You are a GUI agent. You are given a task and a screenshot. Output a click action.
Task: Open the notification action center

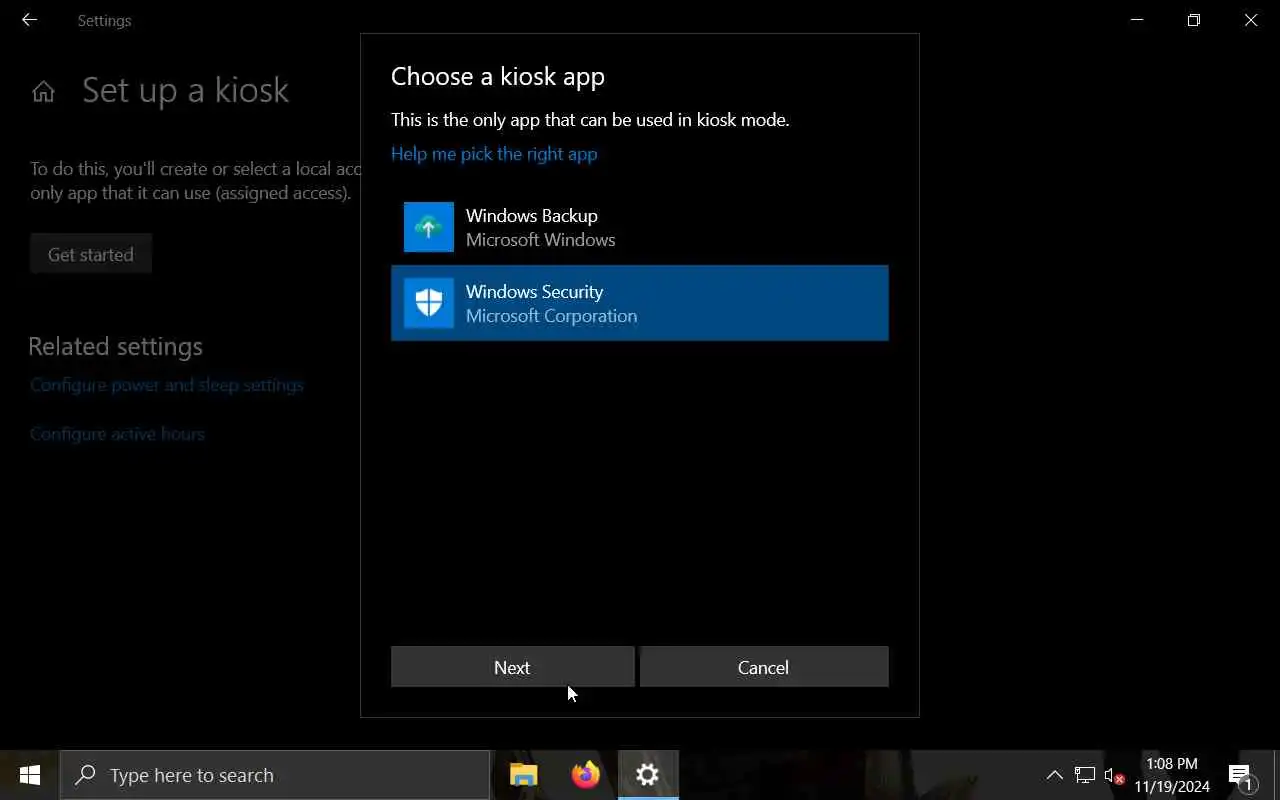[x=1240, y=775]
